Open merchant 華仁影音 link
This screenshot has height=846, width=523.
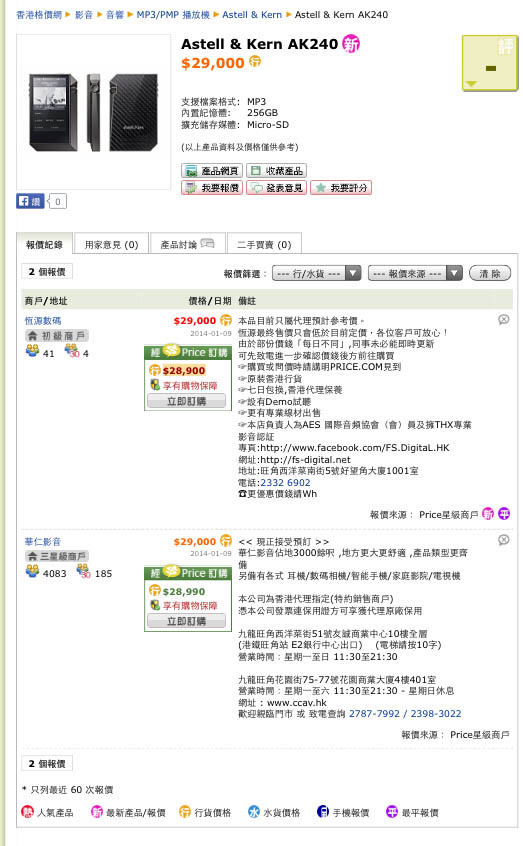(x=43, y=542)
